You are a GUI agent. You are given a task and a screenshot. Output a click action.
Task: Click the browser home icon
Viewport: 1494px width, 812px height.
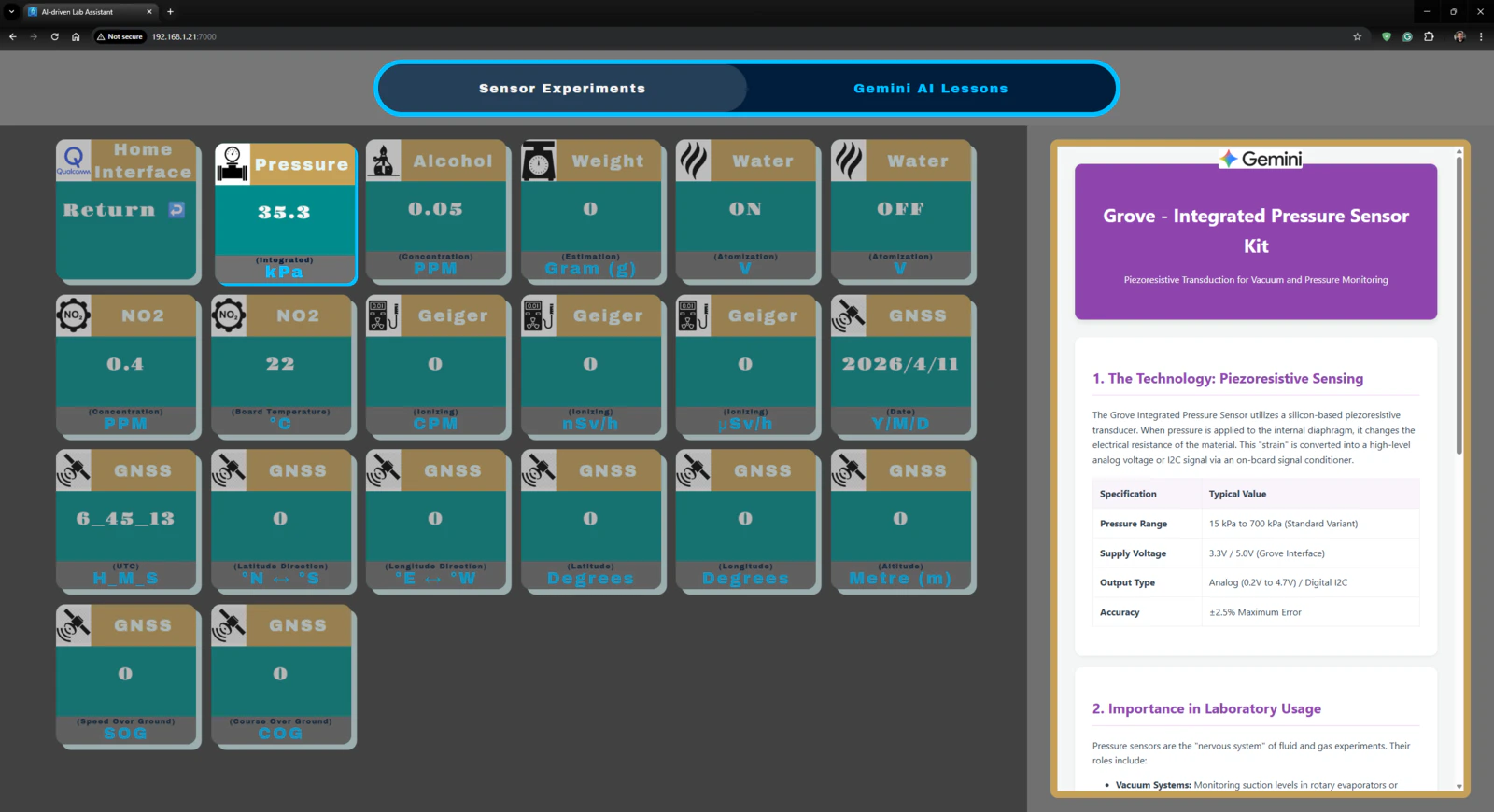76,36
